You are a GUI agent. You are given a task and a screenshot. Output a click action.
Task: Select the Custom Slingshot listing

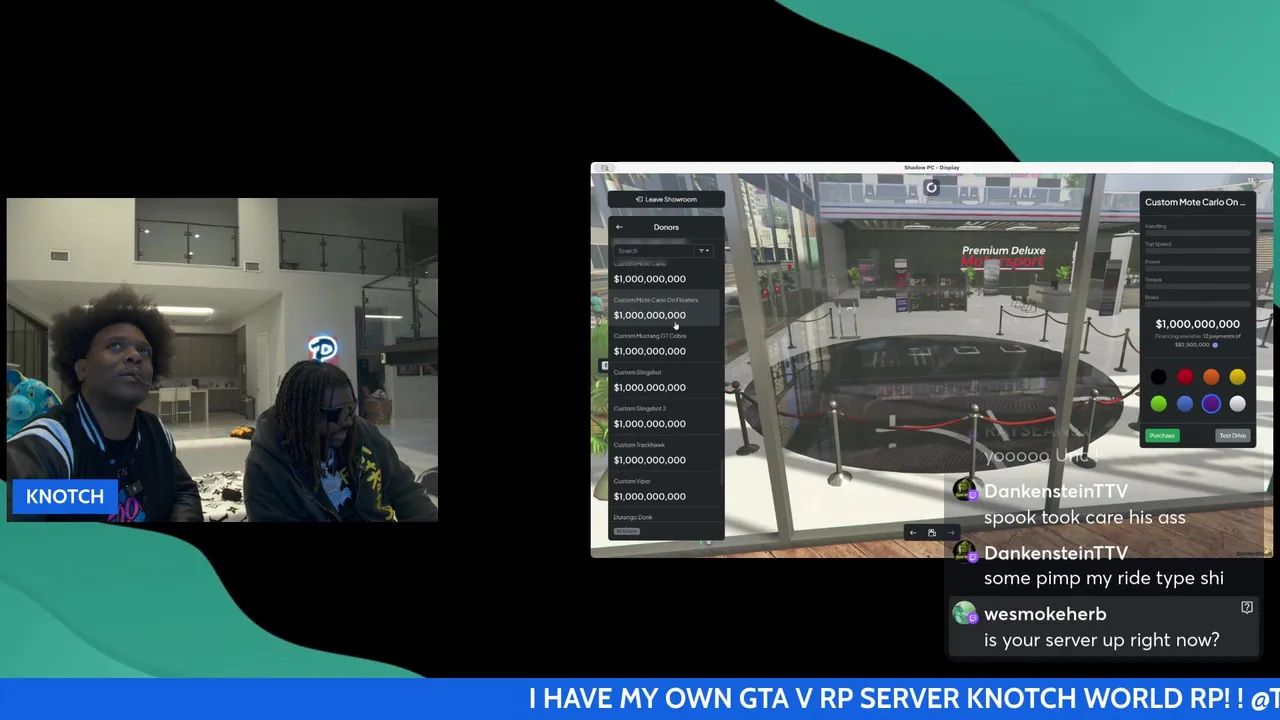[x=666, y=380]
